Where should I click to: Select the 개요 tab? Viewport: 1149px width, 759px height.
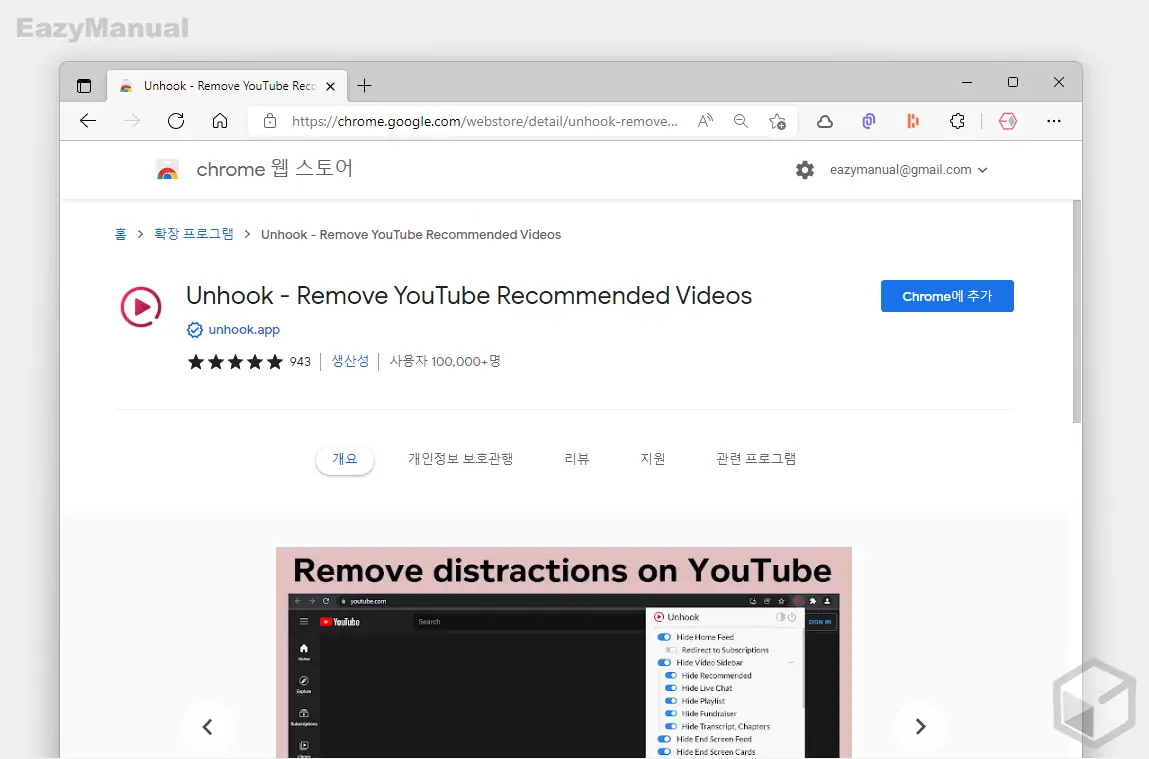tap(344, 459)
